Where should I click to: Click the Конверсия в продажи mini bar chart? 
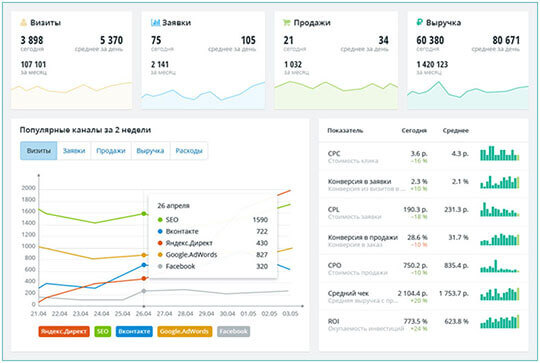pyautogui.click(x=500, y=239)
